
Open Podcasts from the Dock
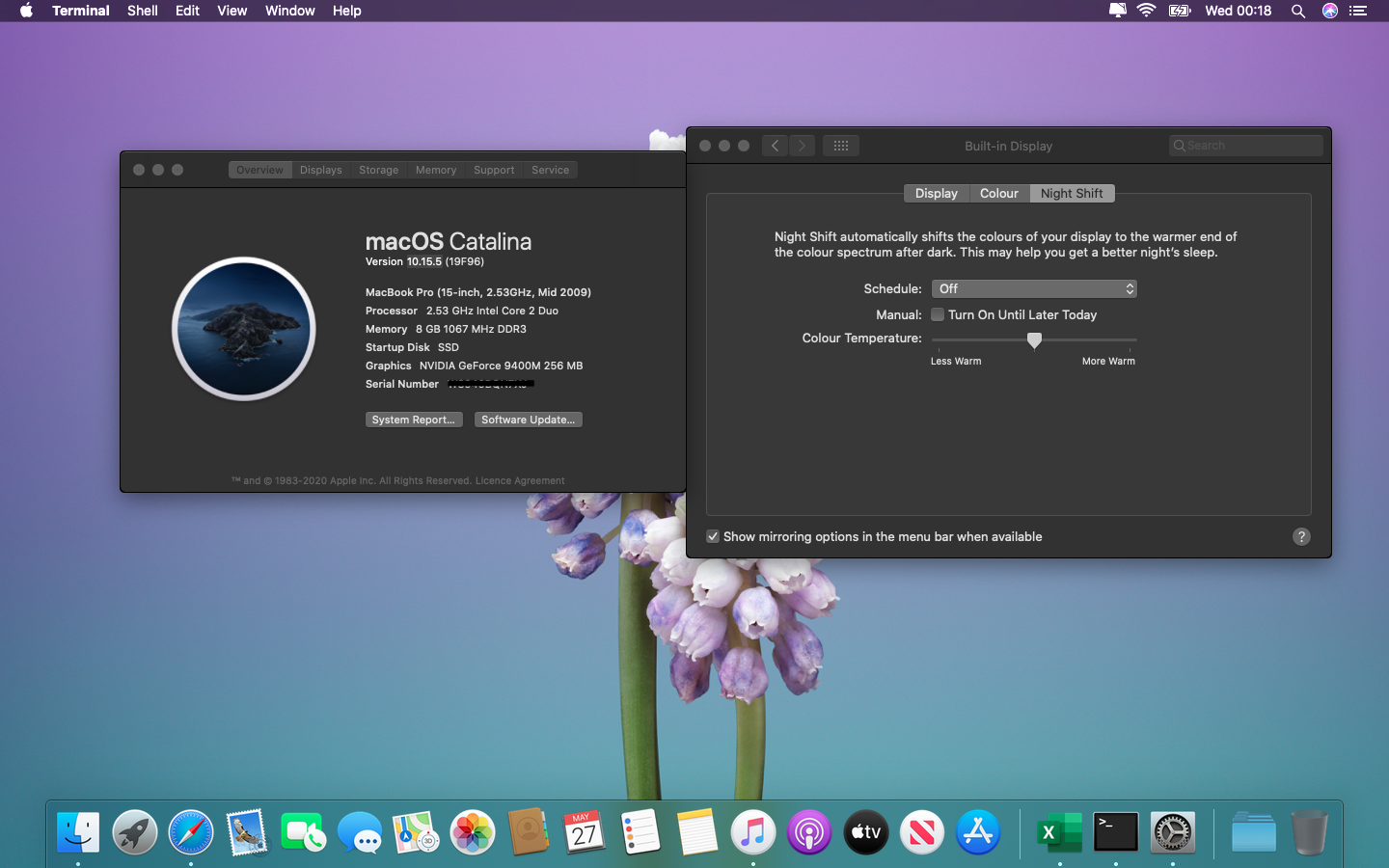pyautogui.click(x=809, y=832)
